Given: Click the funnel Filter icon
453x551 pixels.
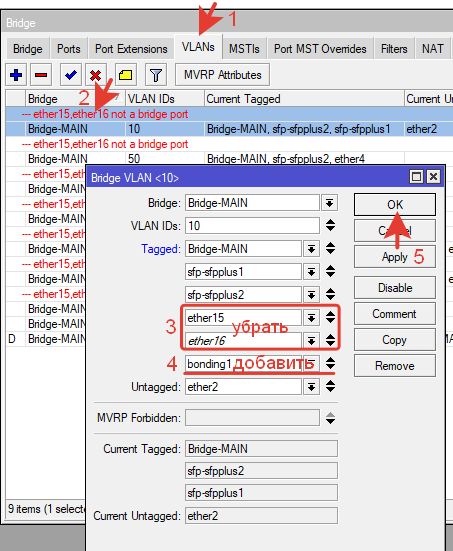Looking at the screenshot, I should pos(156,75).
